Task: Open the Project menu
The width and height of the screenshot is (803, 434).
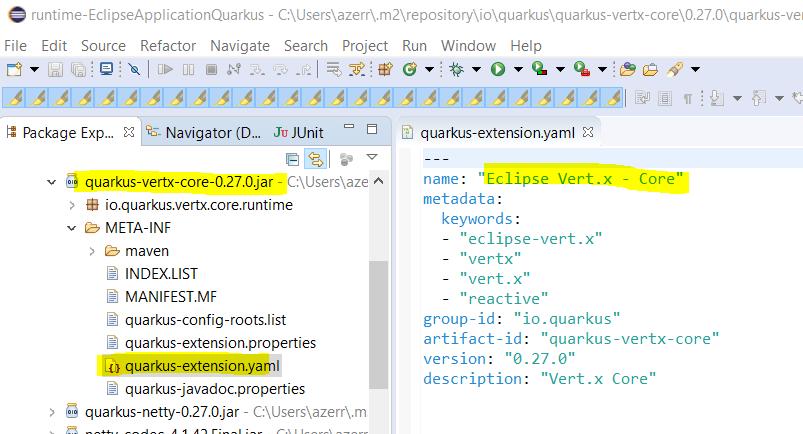Action: click(365, 46)
